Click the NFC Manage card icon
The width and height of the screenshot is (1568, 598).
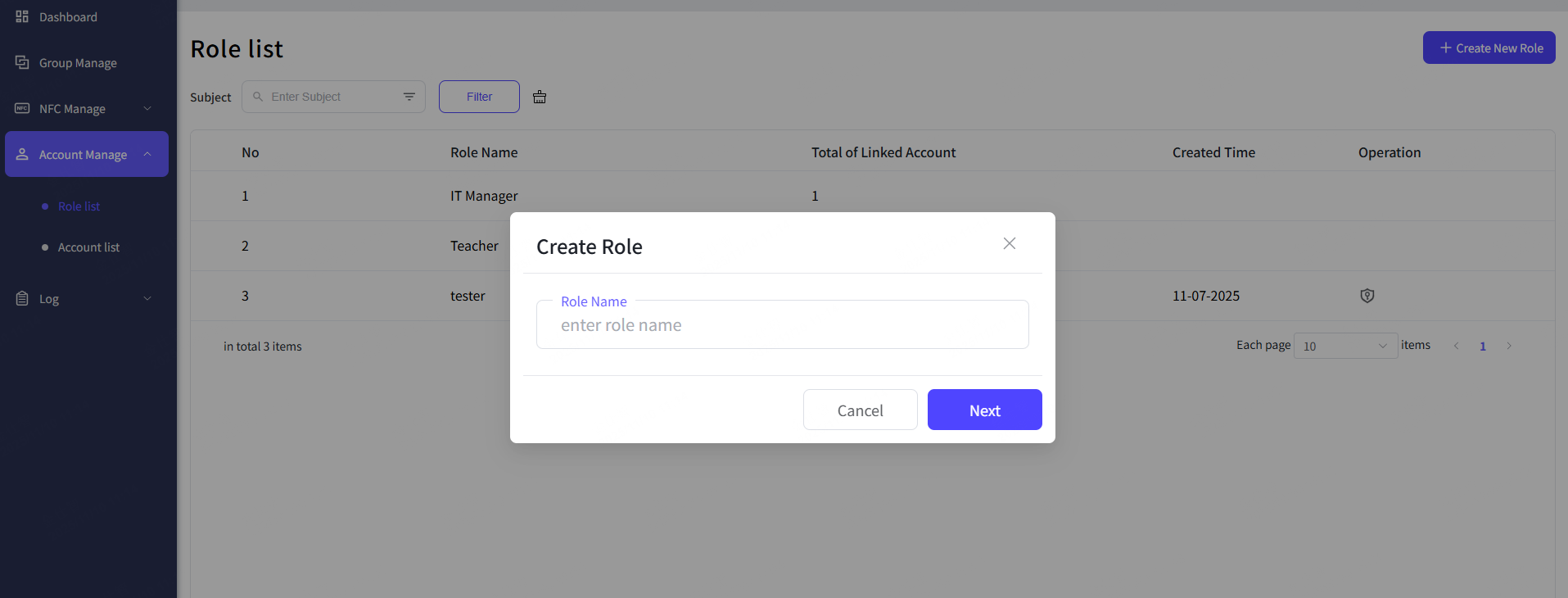[x=22, y=108]
